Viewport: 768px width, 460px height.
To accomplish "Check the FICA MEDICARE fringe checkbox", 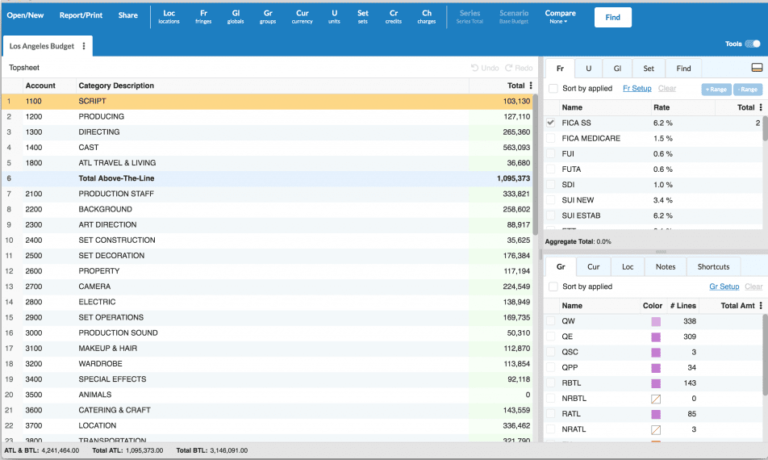I will coord(551,138).
